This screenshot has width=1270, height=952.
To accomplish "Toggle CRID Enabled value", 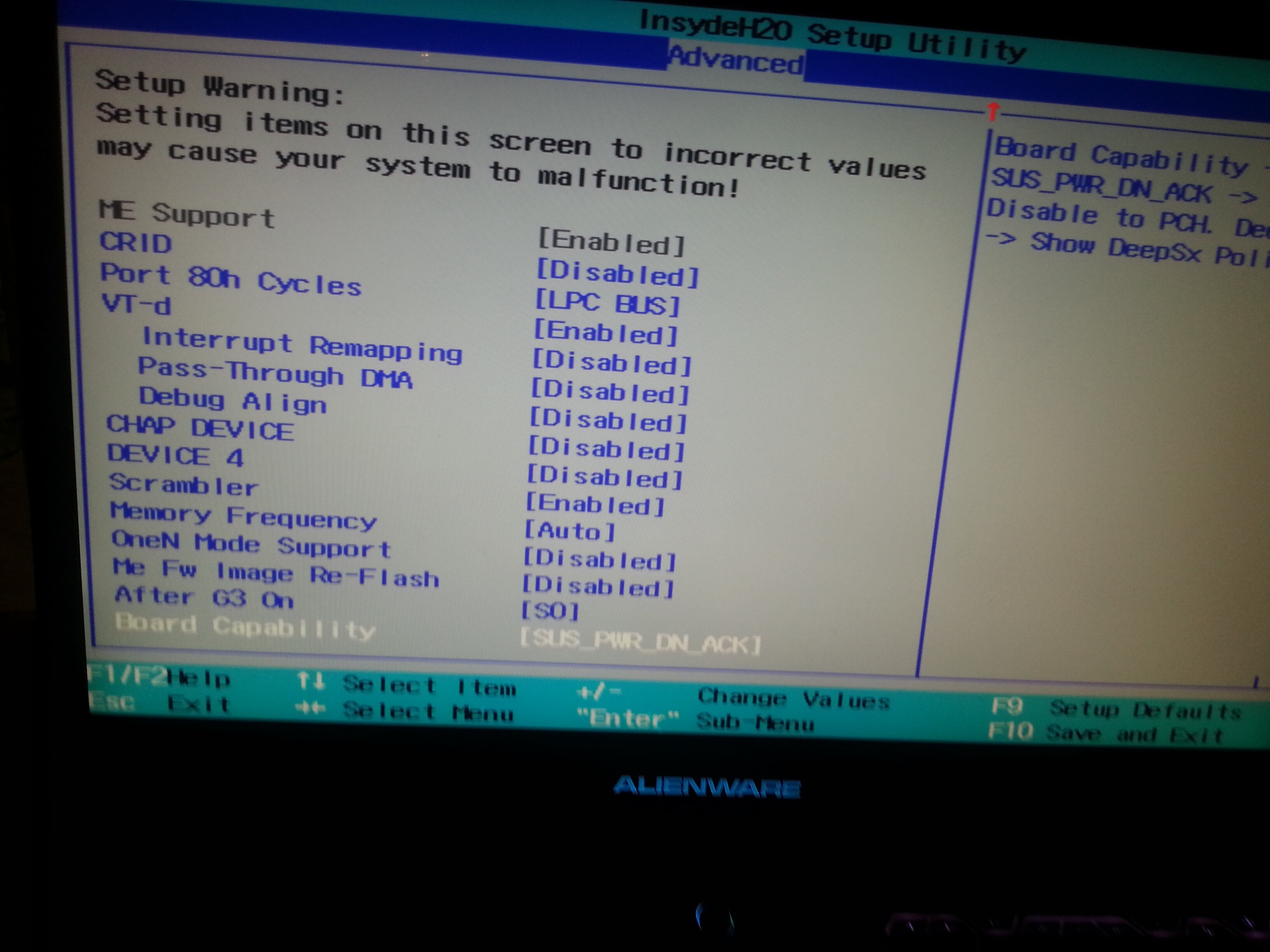I will 611,242.
